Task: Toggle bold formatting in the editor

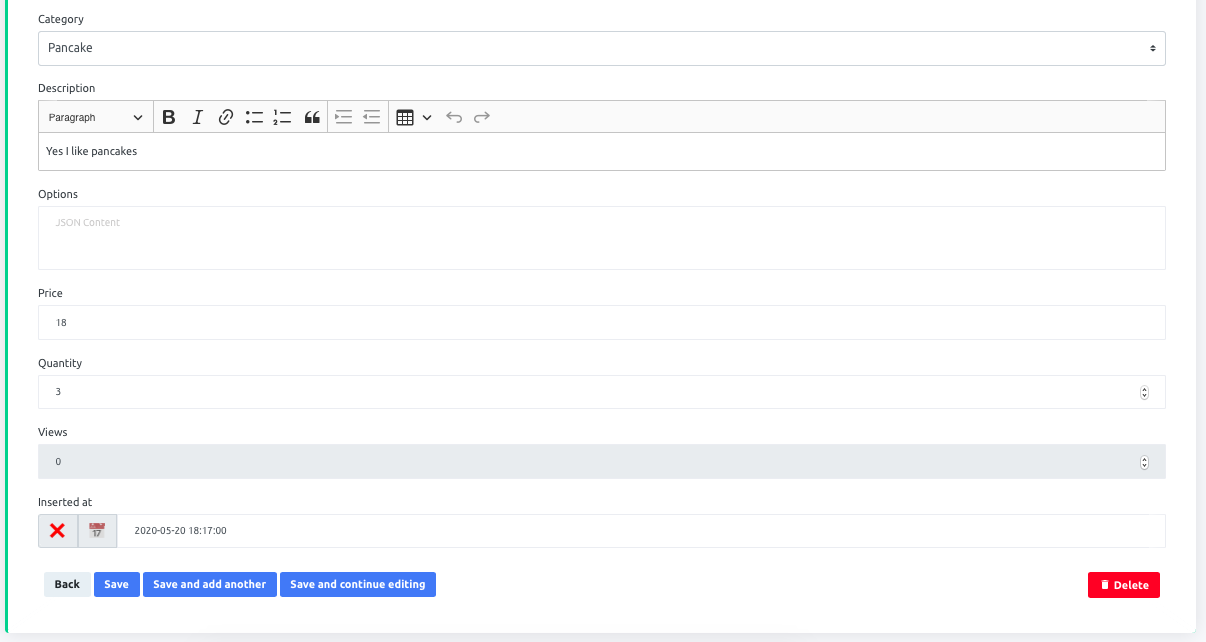Action: tap(168, 116)
